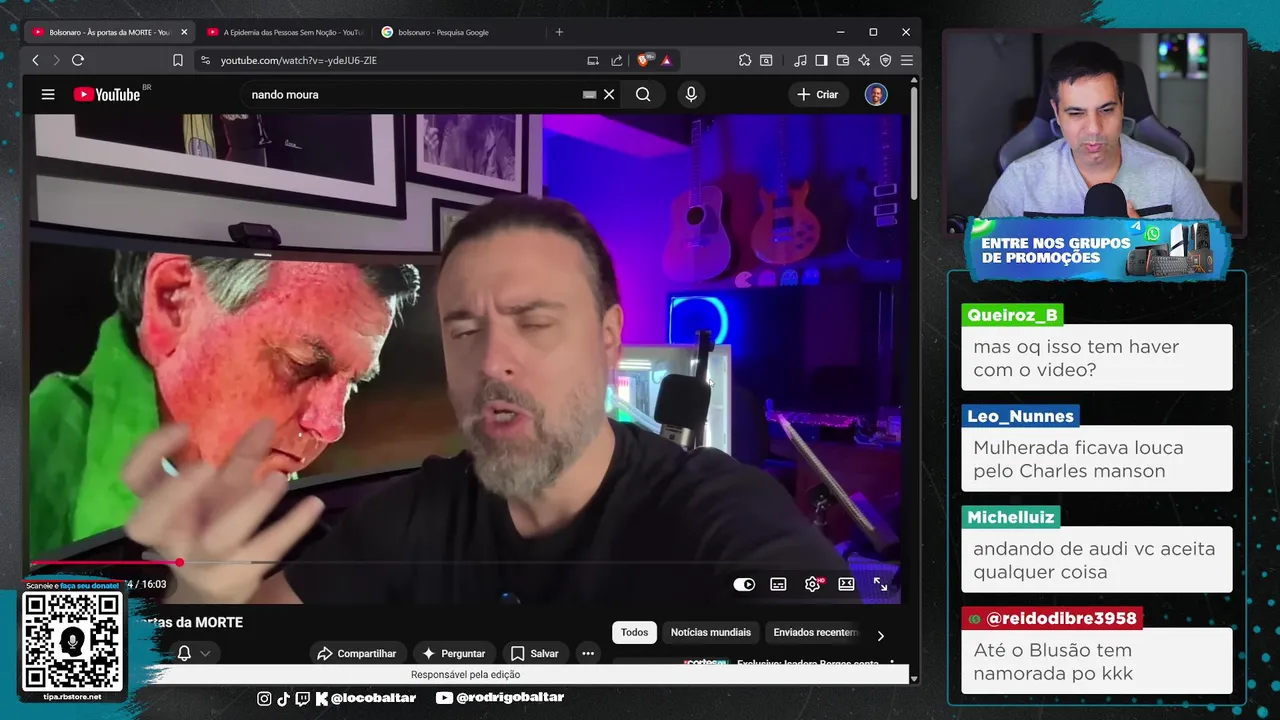Screen dimensions: 1280x720
Task: Open the Leo AI sparkle icon
Action: tap(864, 60)
